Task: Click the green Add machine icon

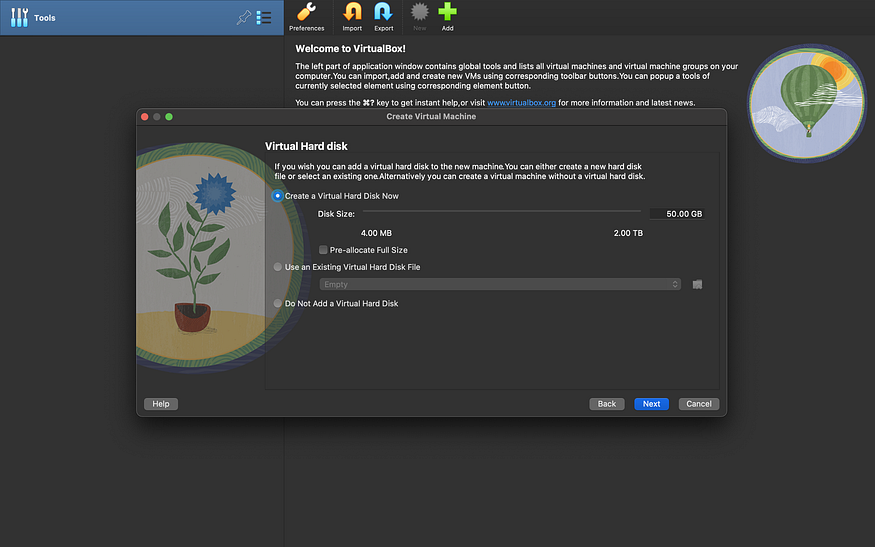Action: pos(448,17)
